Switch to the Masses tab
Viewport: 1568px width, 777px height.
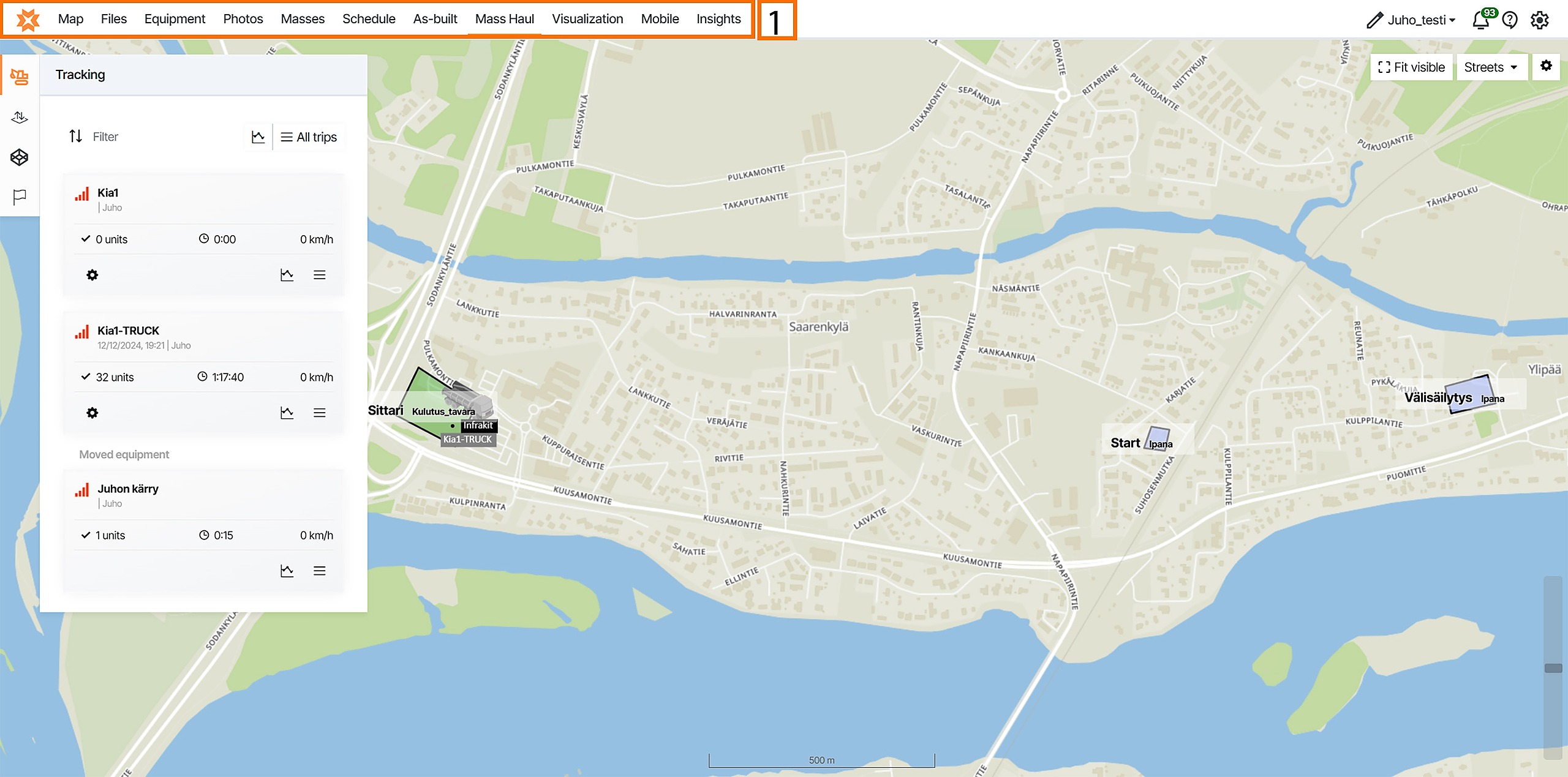click(x=303, y=19)
